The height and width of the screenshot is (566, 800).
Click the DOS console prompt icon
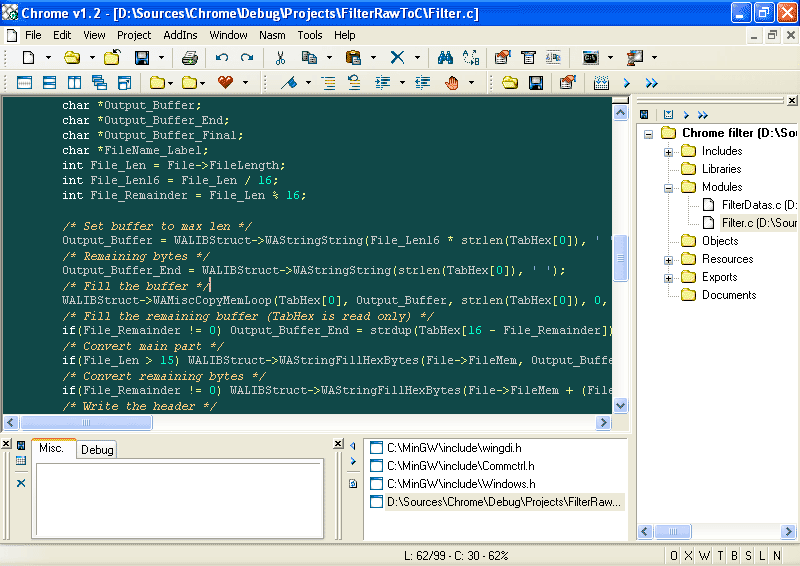(590, 58)
